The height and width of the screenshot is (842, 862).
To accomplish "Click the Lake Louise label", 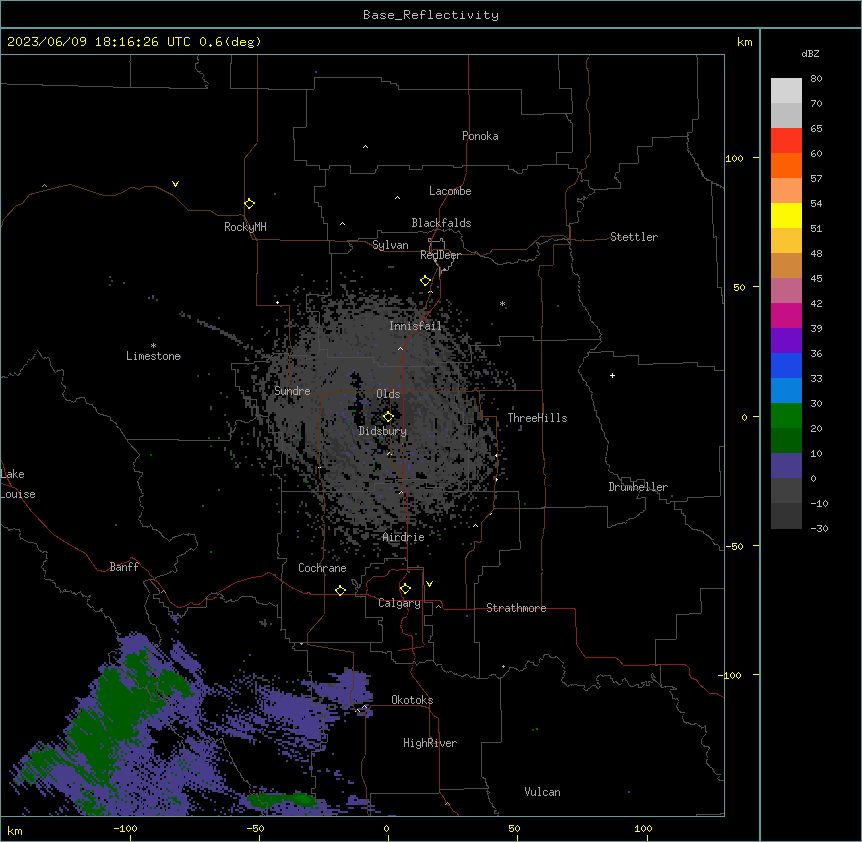I will pos(18,484).
